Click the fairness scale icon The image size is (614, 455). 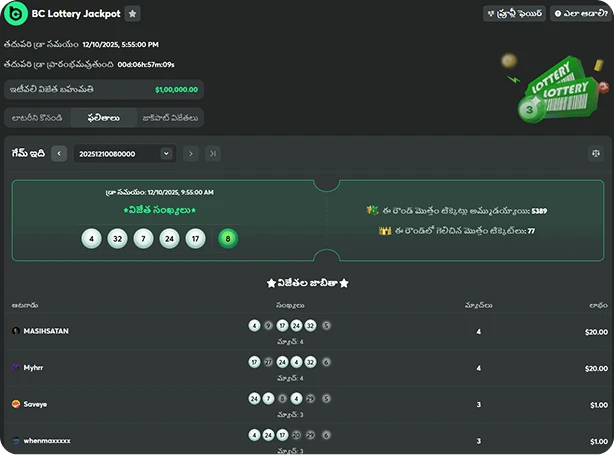point(595,153)
